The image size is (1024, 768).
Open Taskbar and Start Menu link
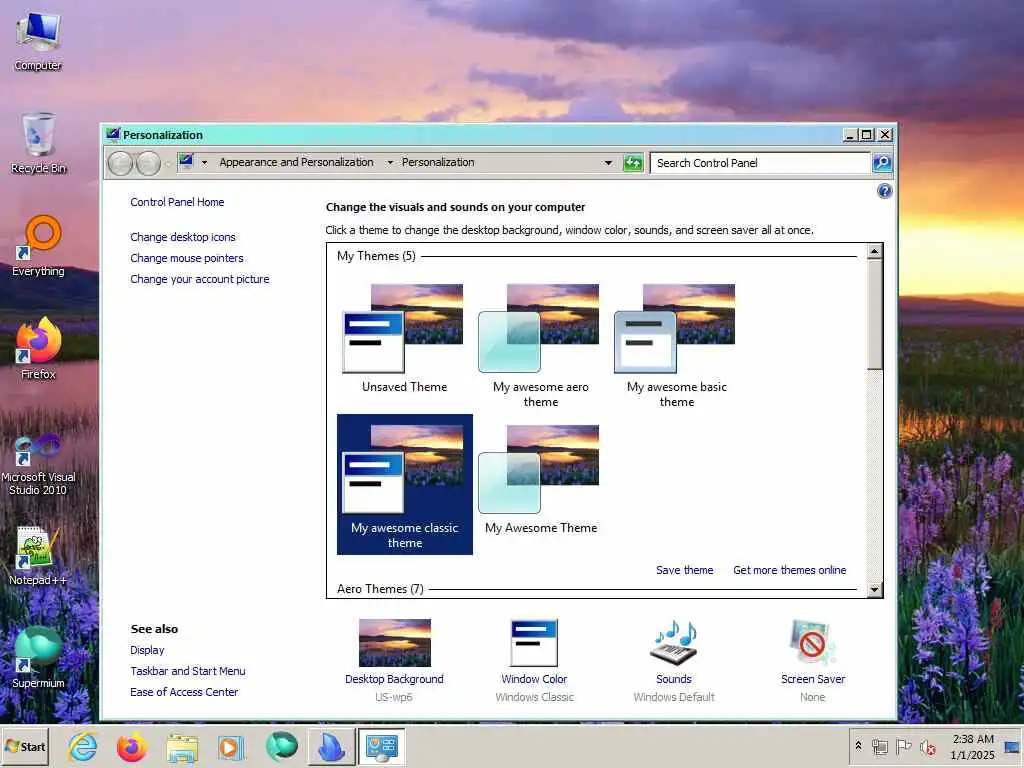coord(187,671)
